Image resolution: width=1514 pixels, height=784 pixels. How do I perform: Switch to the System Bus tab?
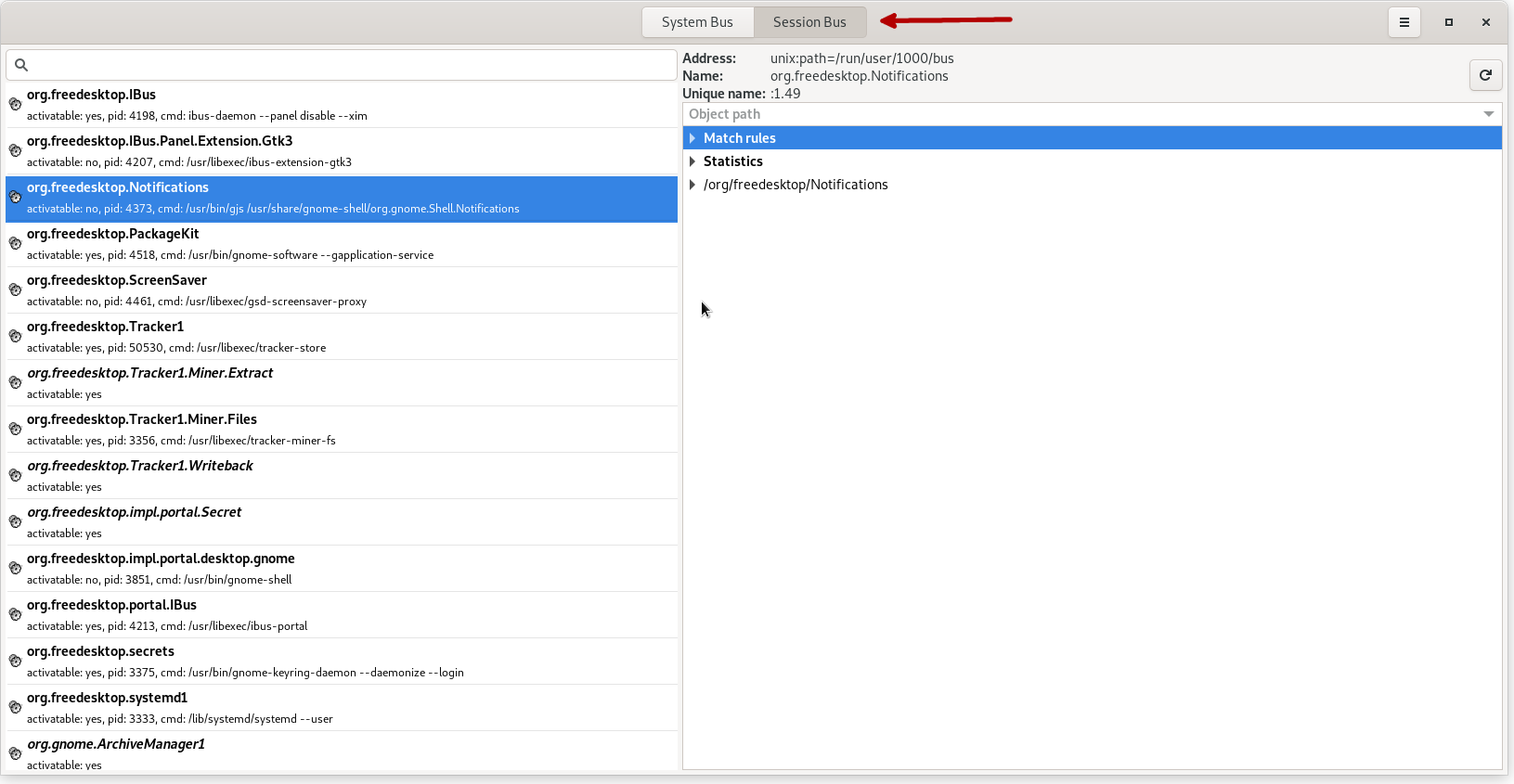[x=697, y=22]
